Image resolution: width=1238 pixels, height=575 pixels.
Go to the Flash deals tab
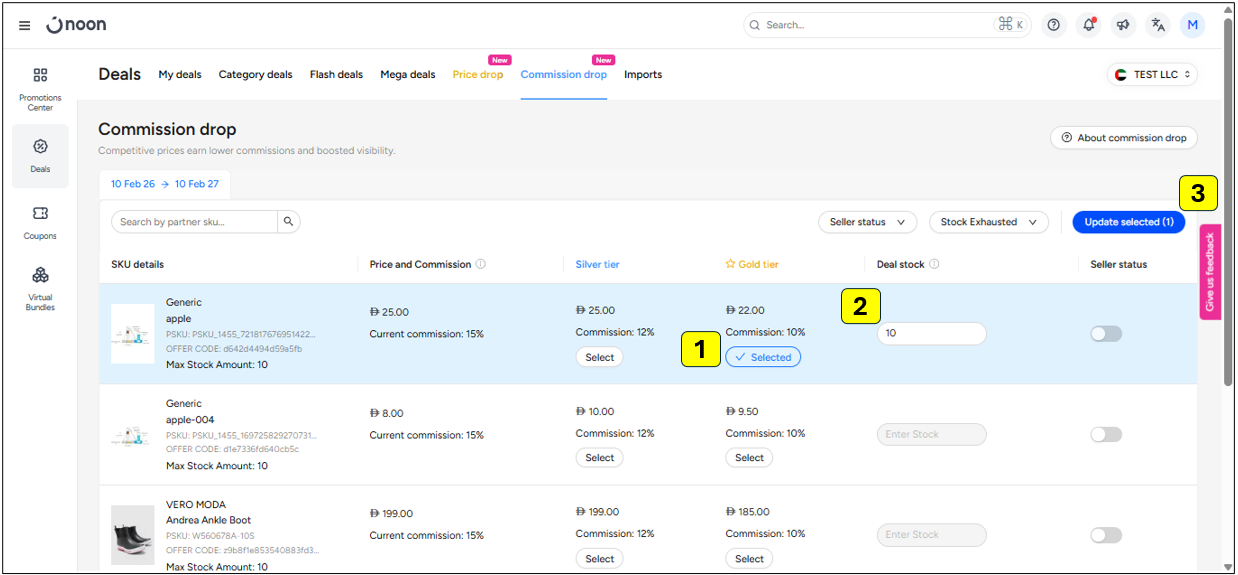coord(336,75)
